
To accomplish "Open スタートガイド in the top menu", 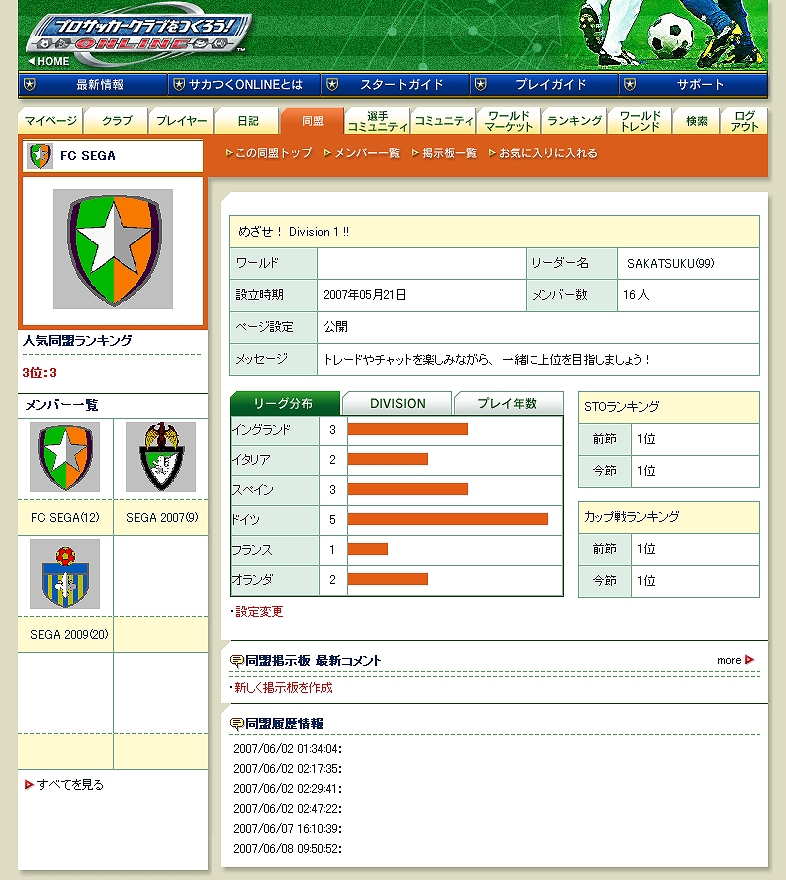I will [x=400, y=85].
